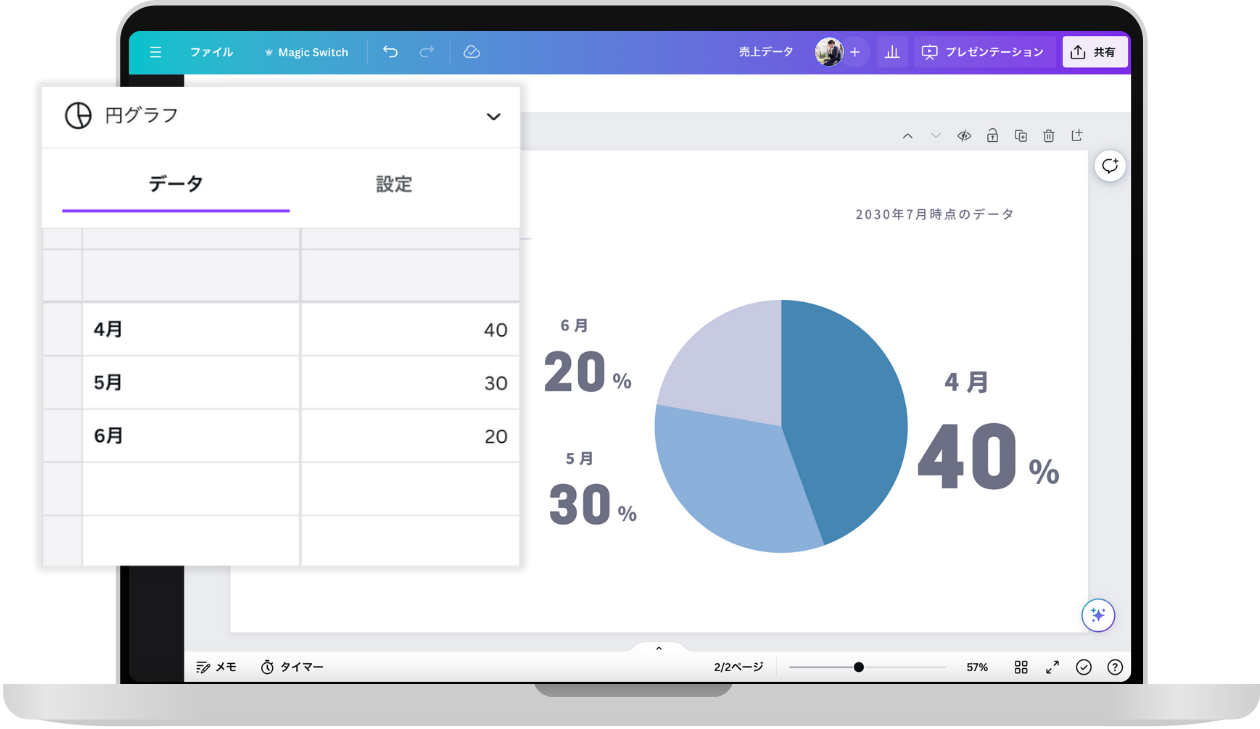1260x729 pixels.
Task: Open grid view of pages
Action: (1021, 667)
